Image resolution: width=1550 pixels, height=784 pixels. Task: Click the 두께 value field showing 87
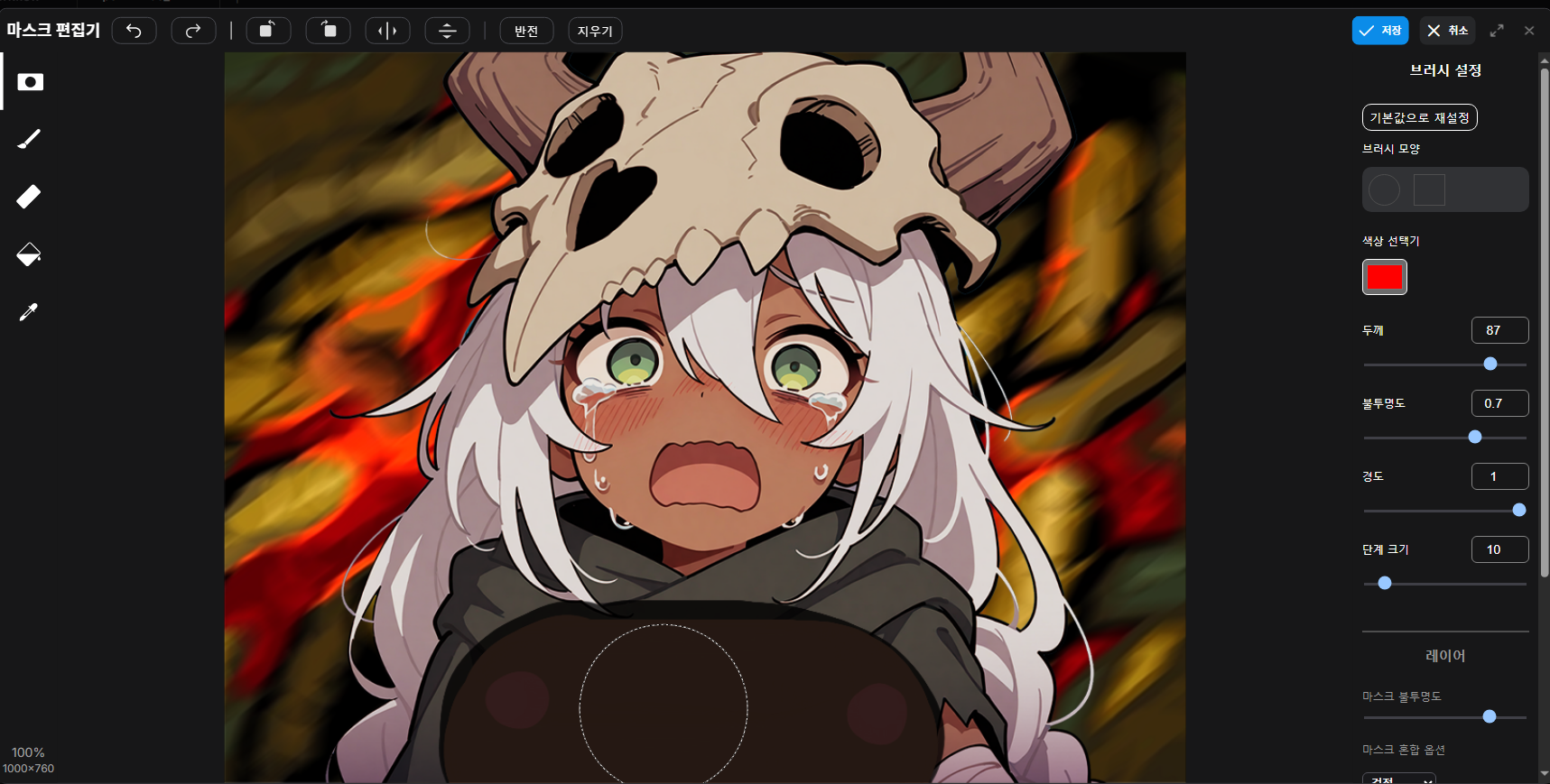click(x=1499, y=330)
